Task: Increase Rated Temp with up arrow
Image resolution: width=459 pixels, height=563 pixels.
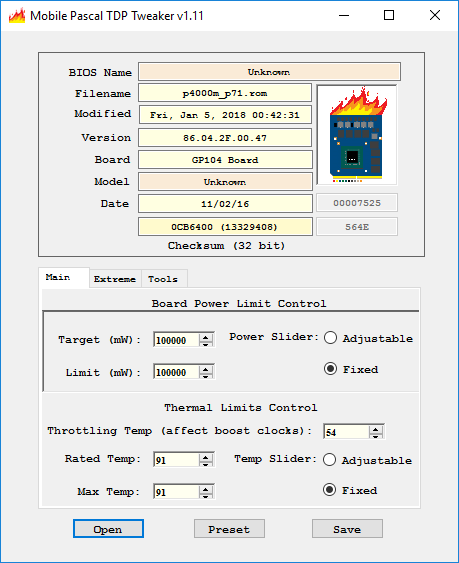Action: (x=206, y=457)
